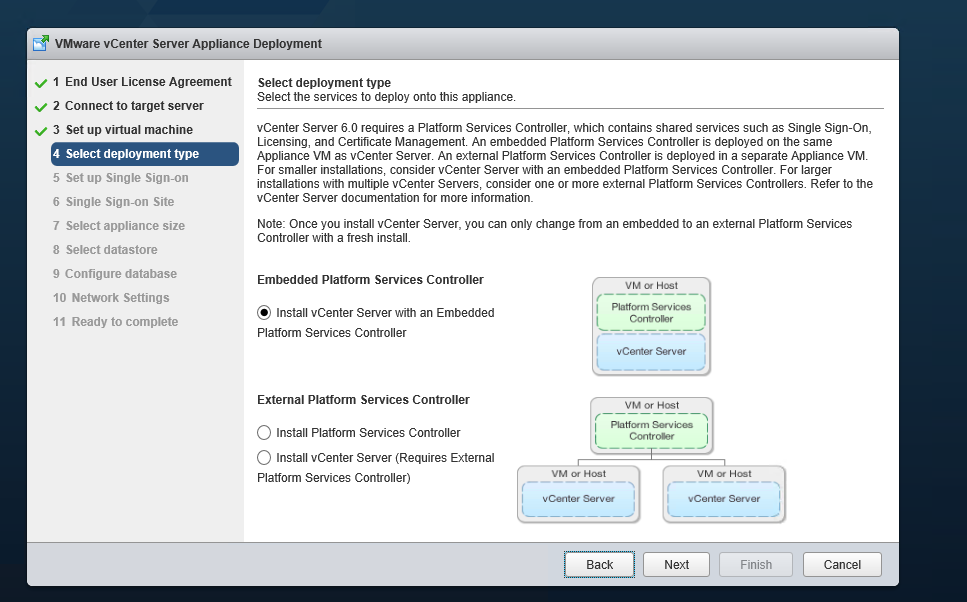Choose Install vCenter Server (Requires External) radio
This screenshot has height=602, width=967.
[x=264, y=457]
